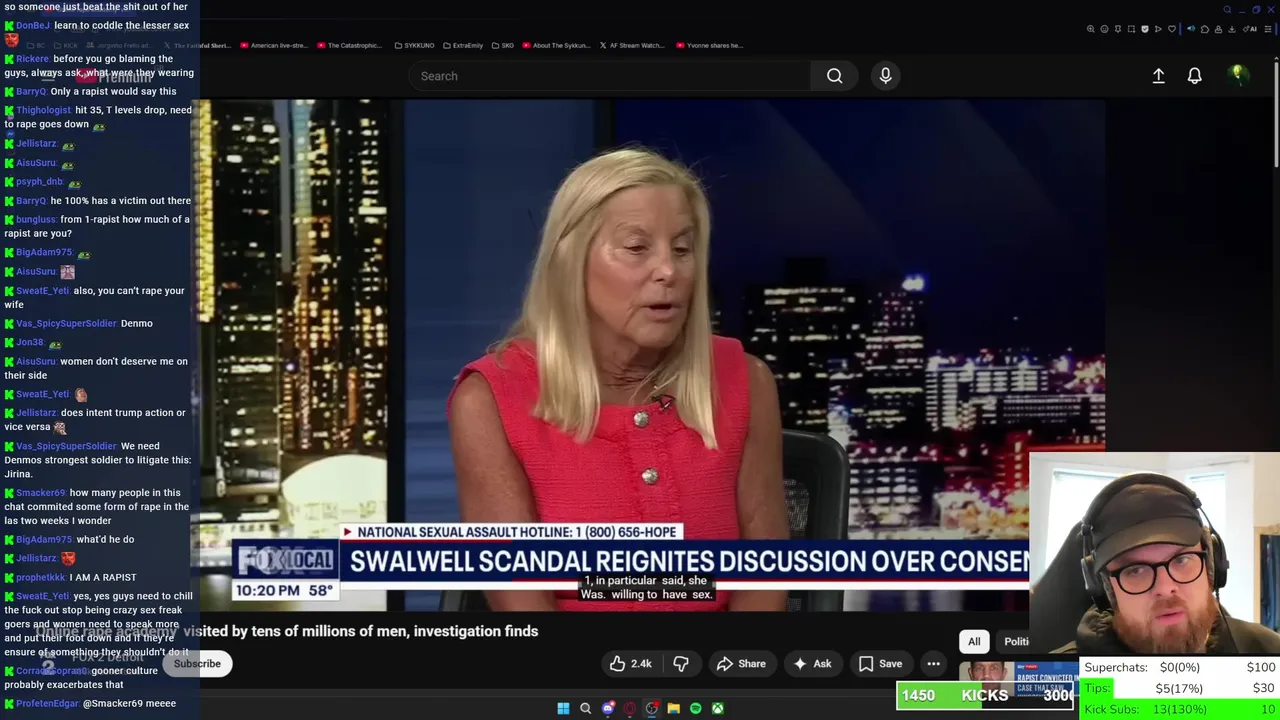Open the About The Sykkun... bookmark

tap(556, 45)
